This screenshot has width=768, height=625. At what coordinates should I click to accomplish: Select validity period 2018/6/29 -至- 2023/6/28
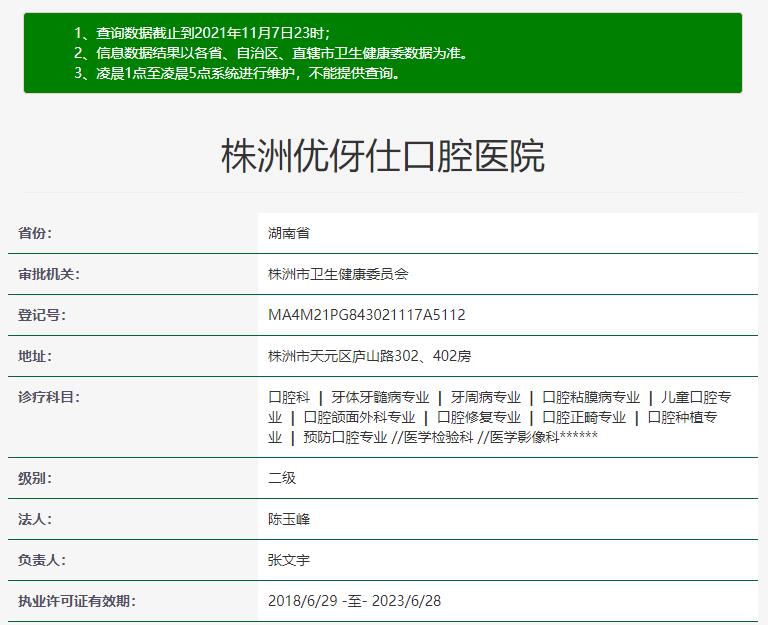click(x=355, y=601)
